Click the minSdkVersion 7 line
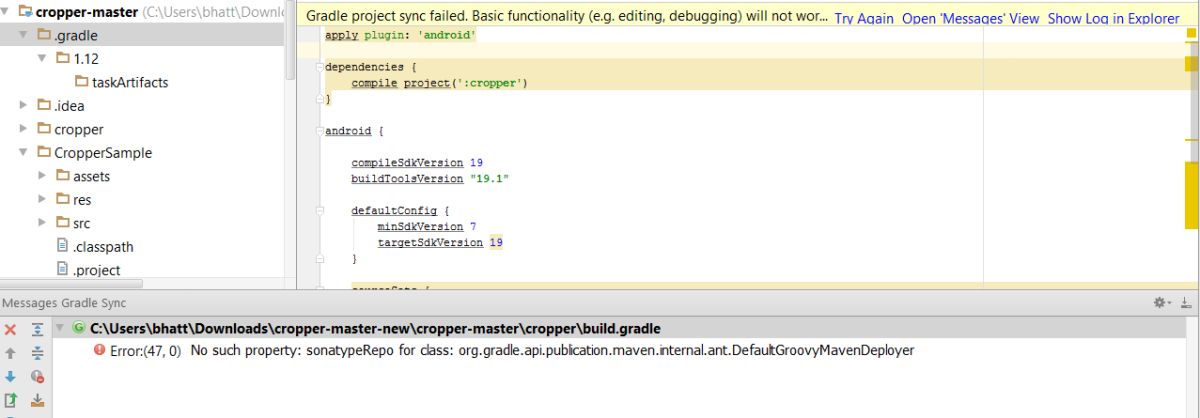 click(427, 226)
